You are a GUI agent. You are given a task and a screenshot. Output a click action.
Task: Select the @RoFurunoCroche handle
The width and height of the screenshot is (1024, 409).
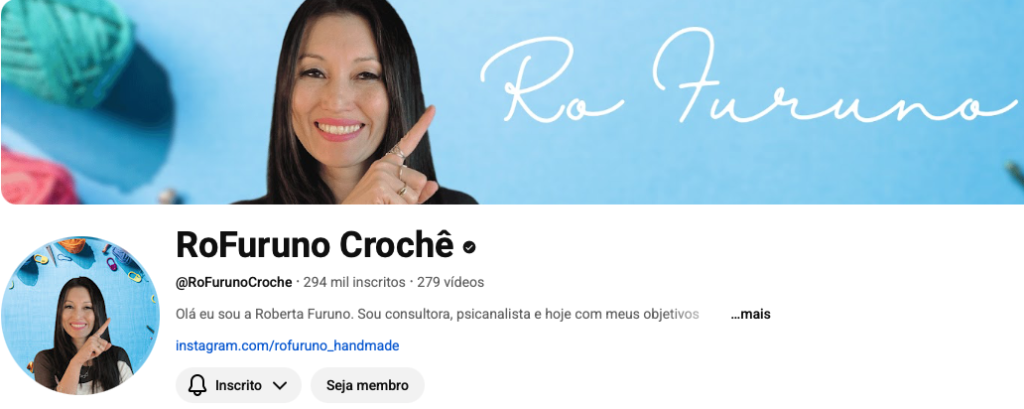click(234, 282)
